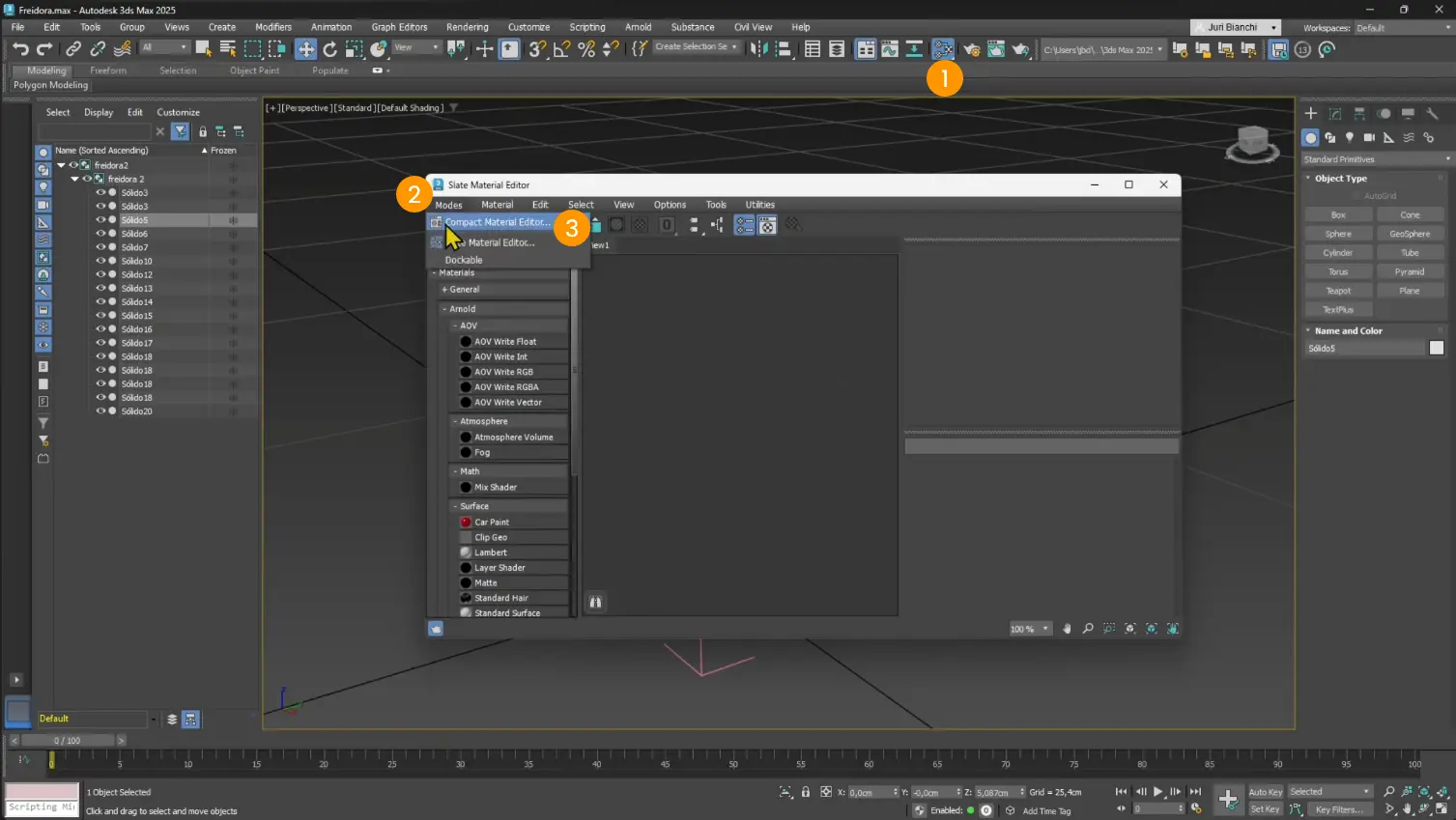Click the GeoSphere primitive button
The height and width of the screenshot is (820, 1456).
coord(1410,234)
